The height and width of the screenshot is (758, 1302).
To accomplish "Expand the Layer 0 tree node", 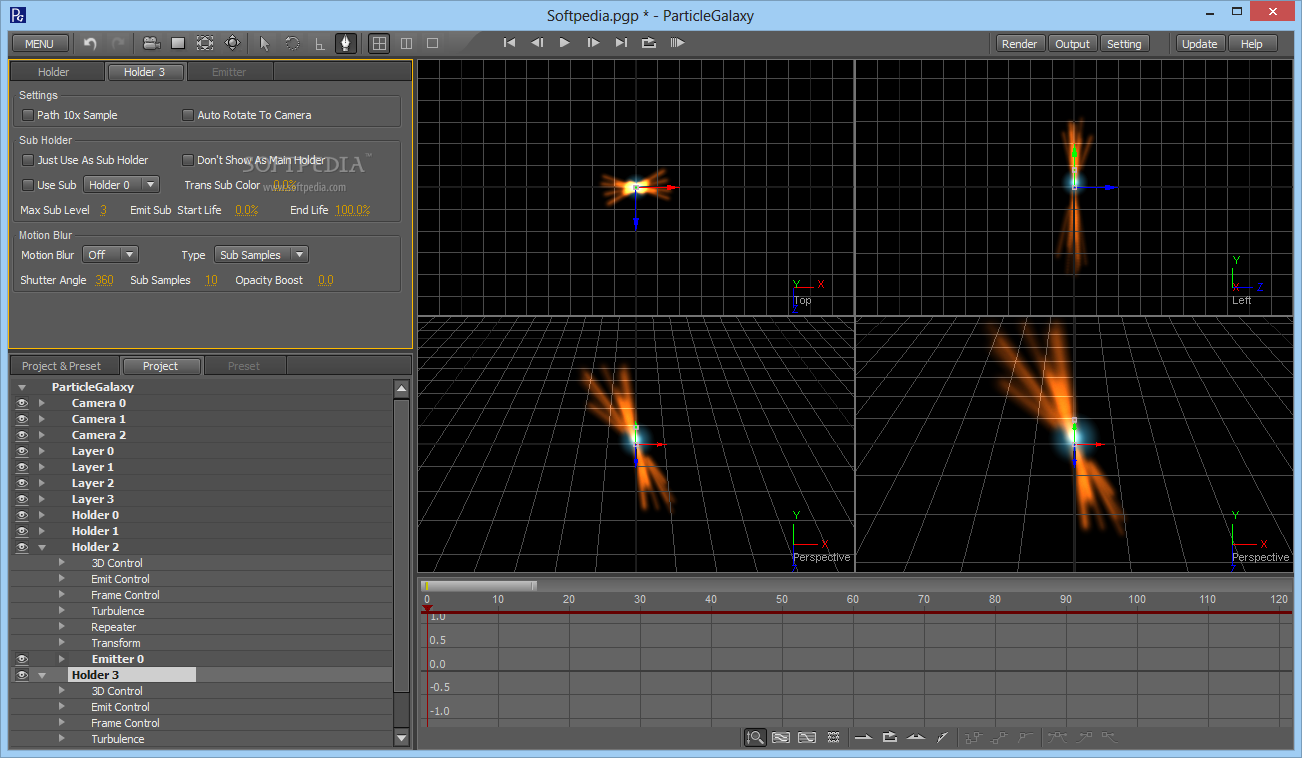I will point(42,451).
